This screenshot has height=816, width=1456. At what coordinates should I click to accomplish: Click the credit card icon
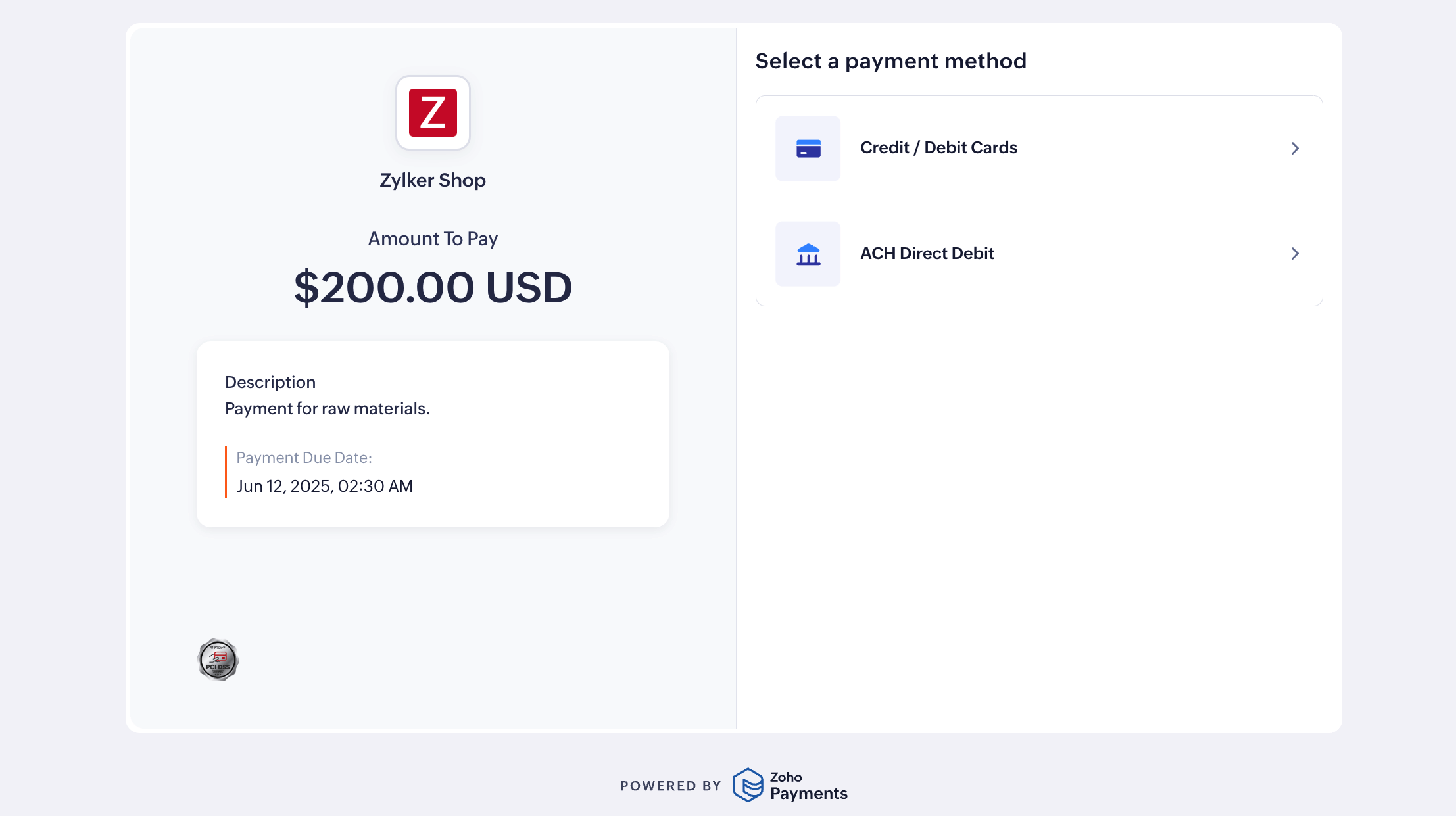(808, 149)
